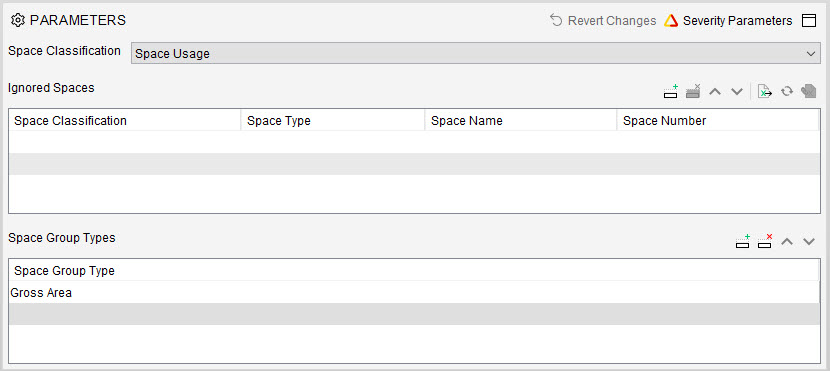Select the empty highlighted Ignored Spaces row
The height and width of the screenshot is (371, 830).
click(414, 164)
